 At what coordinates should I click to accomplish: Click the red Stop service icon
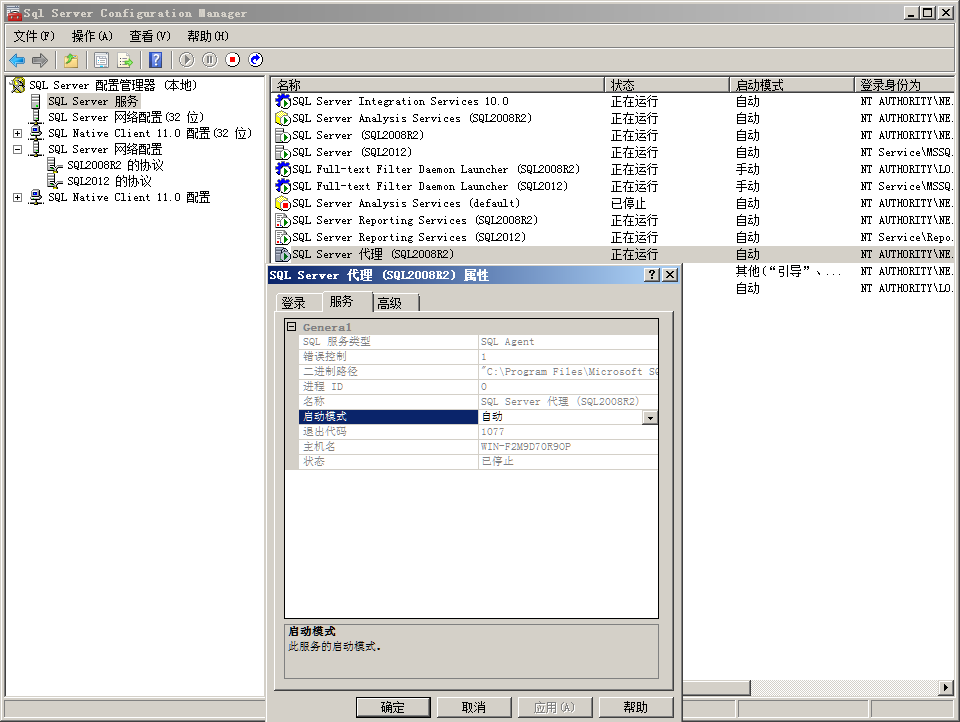click(233, 60)
